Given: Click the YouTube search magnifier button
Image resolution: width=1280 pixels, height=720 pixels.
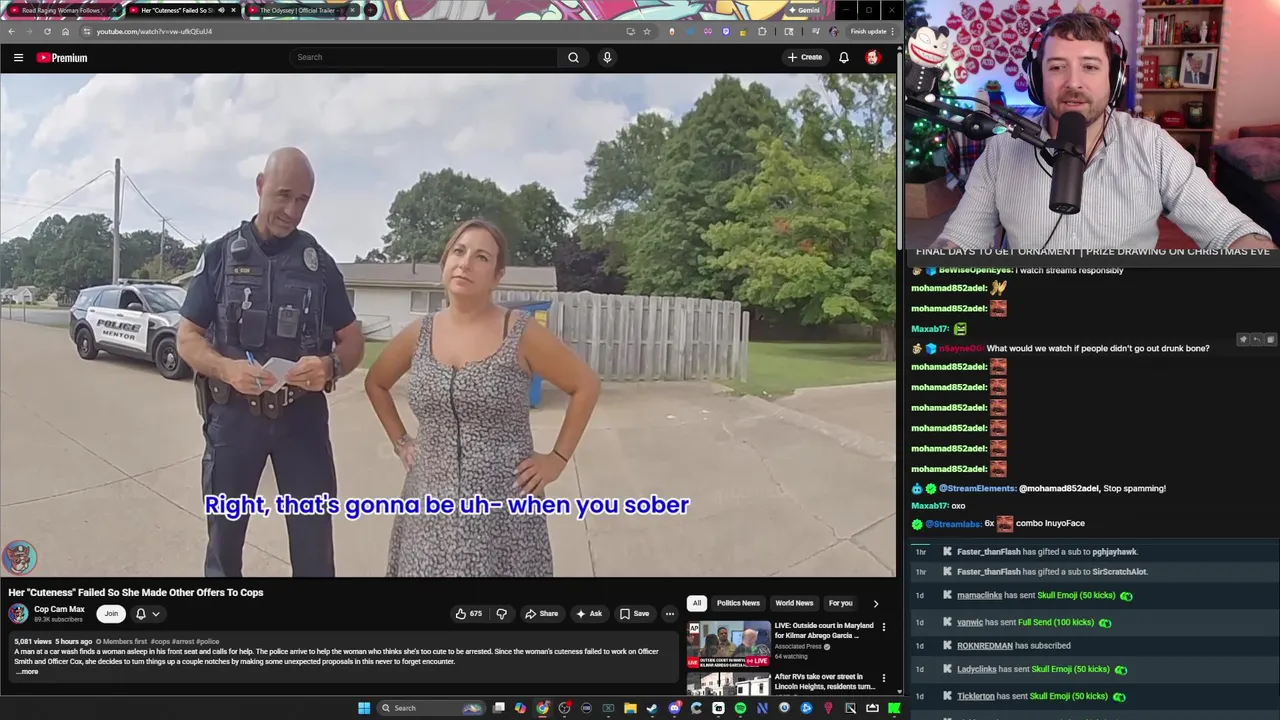Looking at the screenshot, I should [x=573, y=57].
